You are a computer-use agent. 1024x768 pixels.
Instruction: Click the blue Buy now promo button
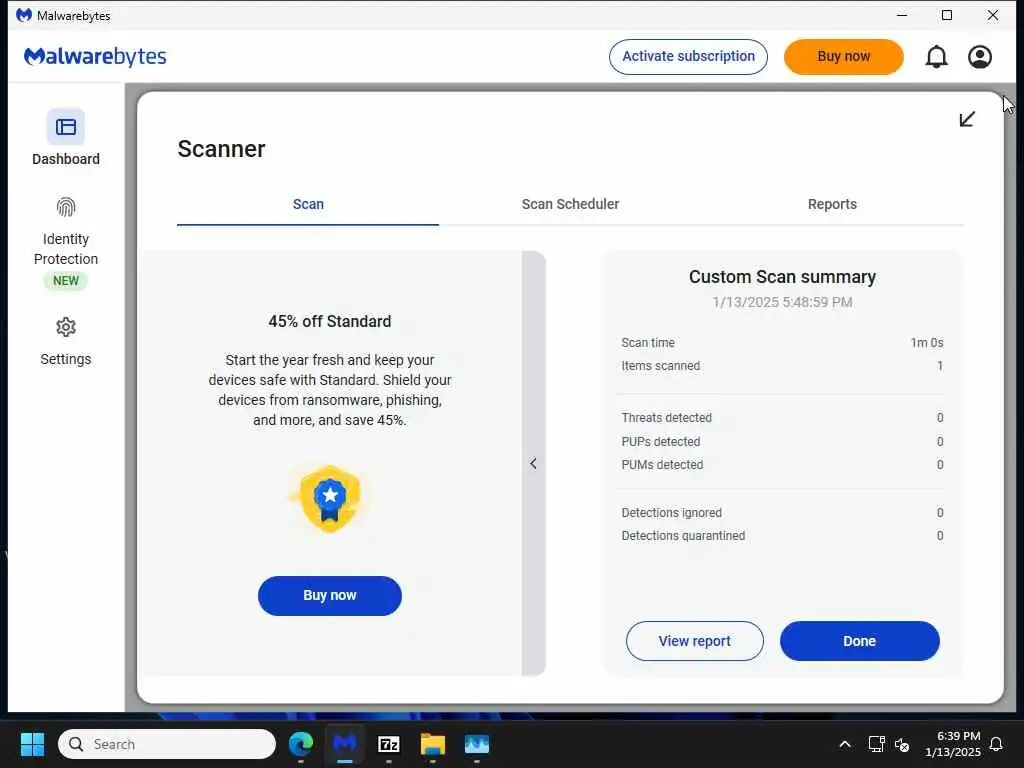(330, 596)
